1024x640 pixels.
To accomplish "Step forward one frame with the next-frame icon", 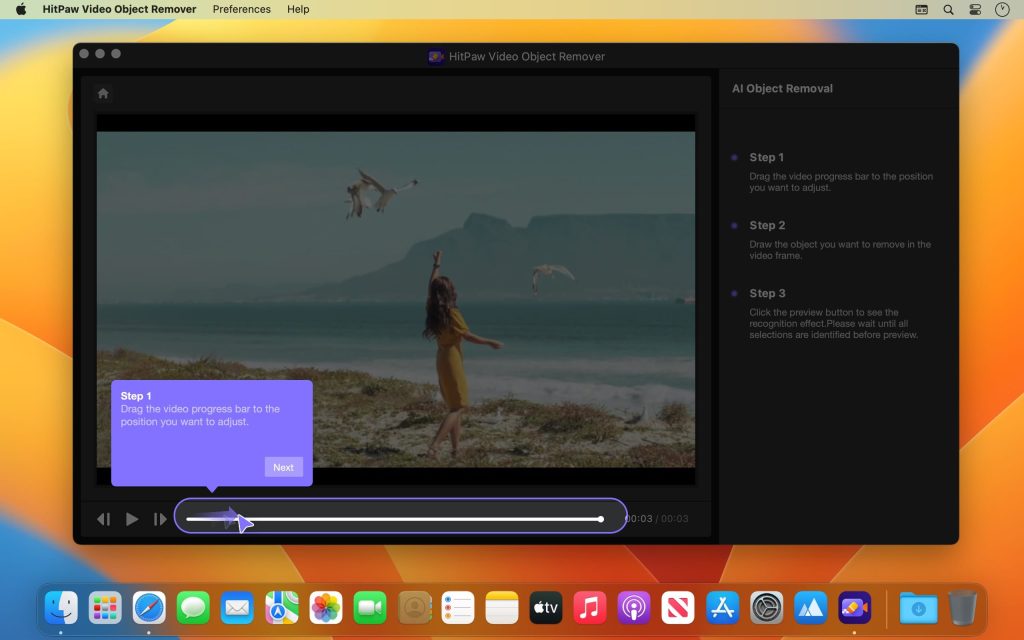I will (160, 519).
